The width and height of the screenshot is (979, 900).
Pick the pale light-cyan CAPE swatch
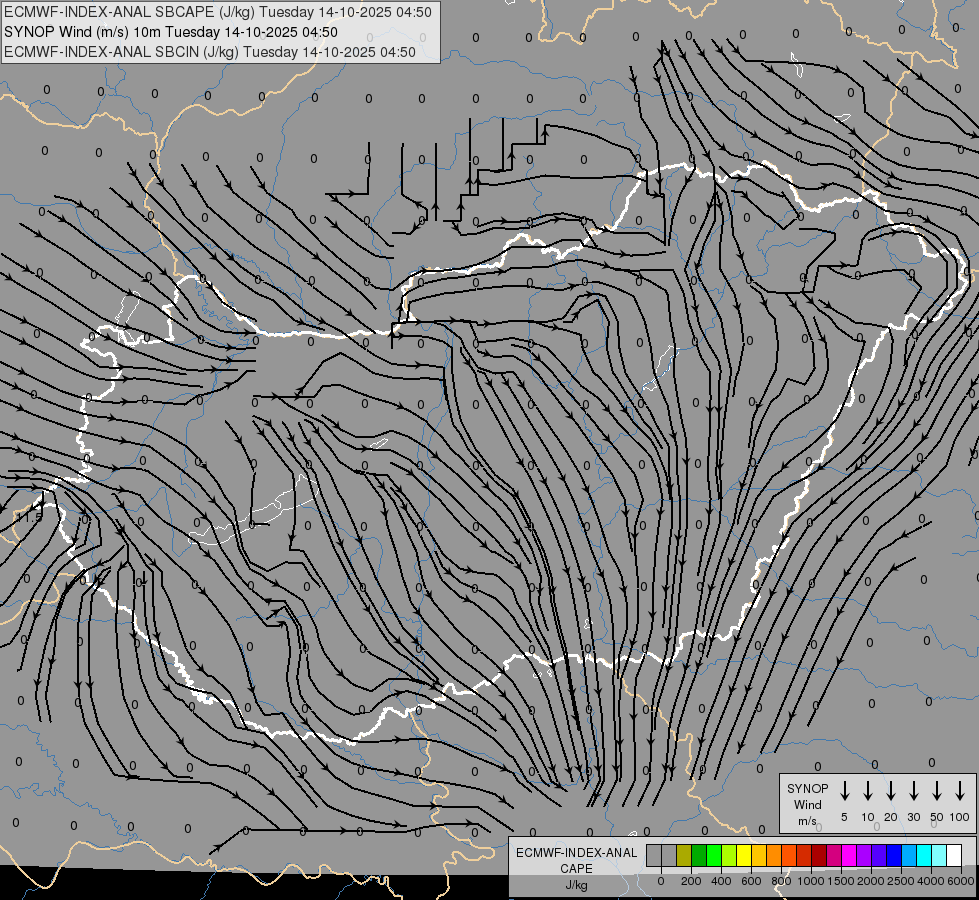click(940, 855)
